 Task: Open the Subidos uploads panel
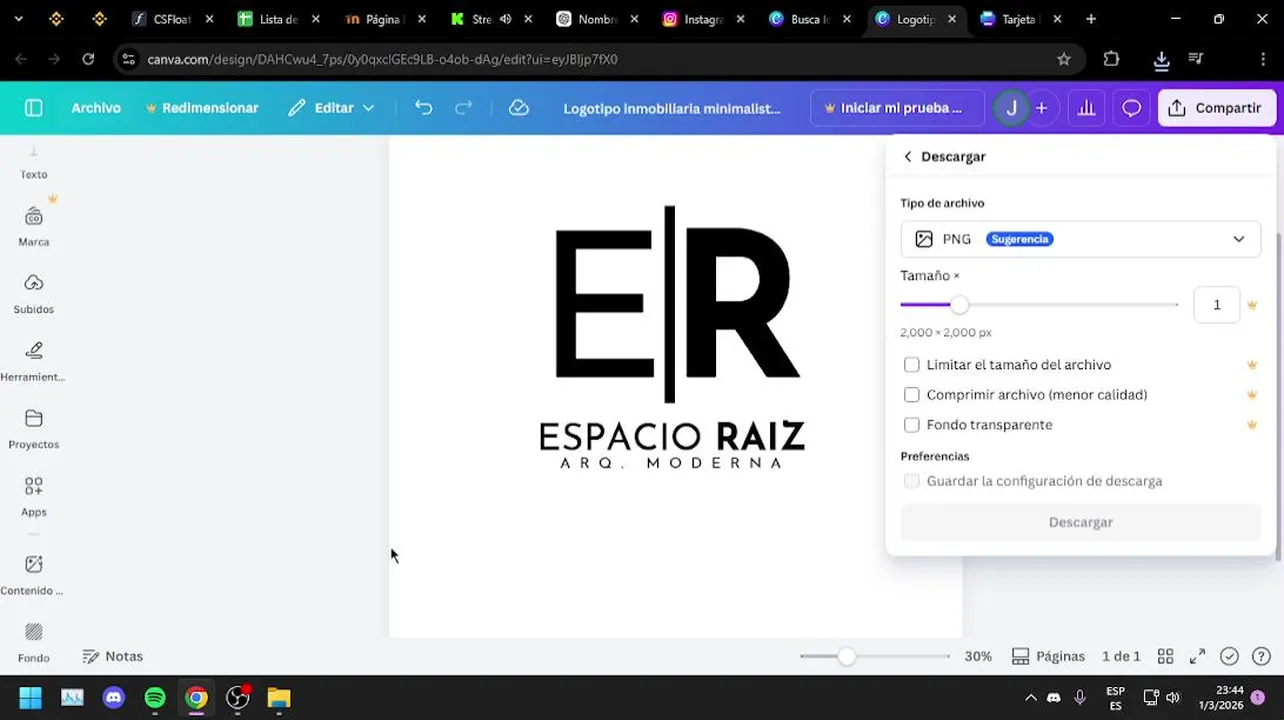(x=34, y=294)
